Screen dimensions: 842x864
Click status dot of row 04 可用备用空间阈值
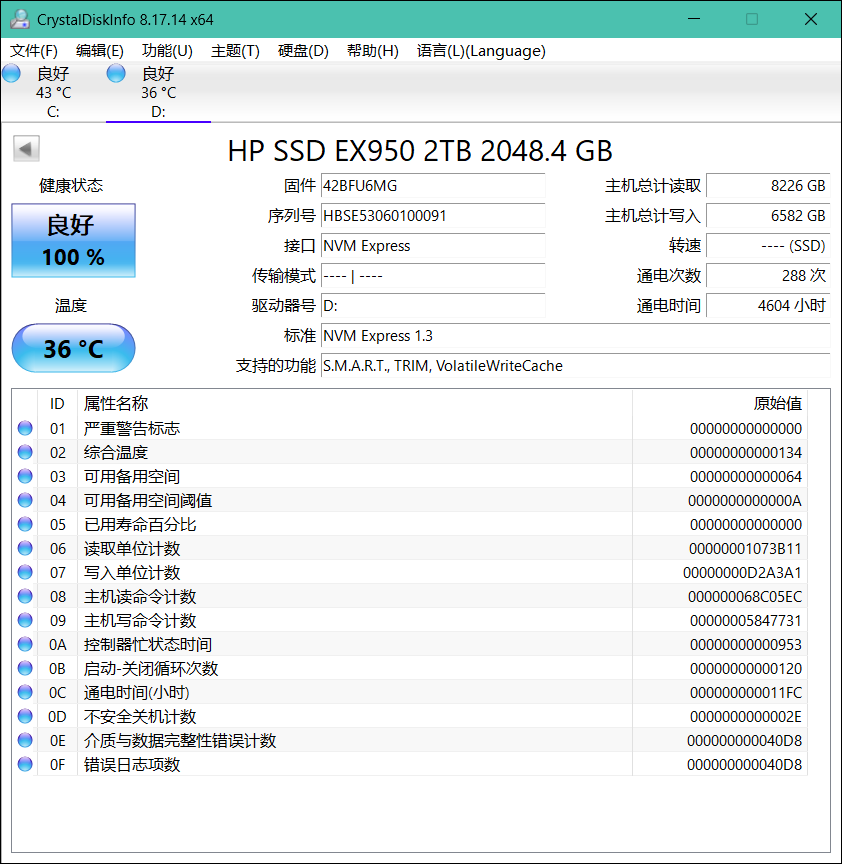coord(25,500)
